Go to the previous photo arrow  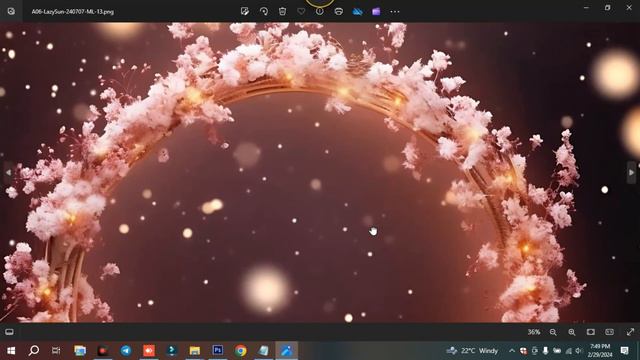[8, 173]
